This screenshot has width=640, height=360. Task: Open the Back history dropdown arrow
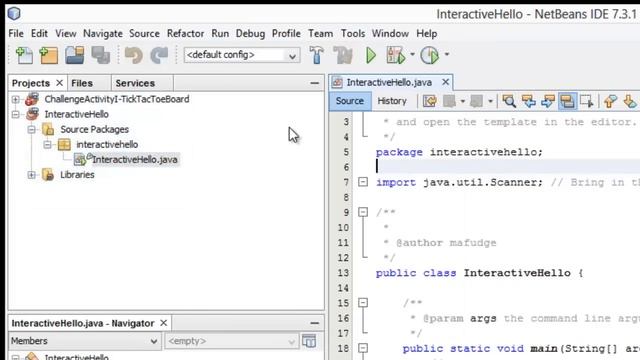[462, 101]
